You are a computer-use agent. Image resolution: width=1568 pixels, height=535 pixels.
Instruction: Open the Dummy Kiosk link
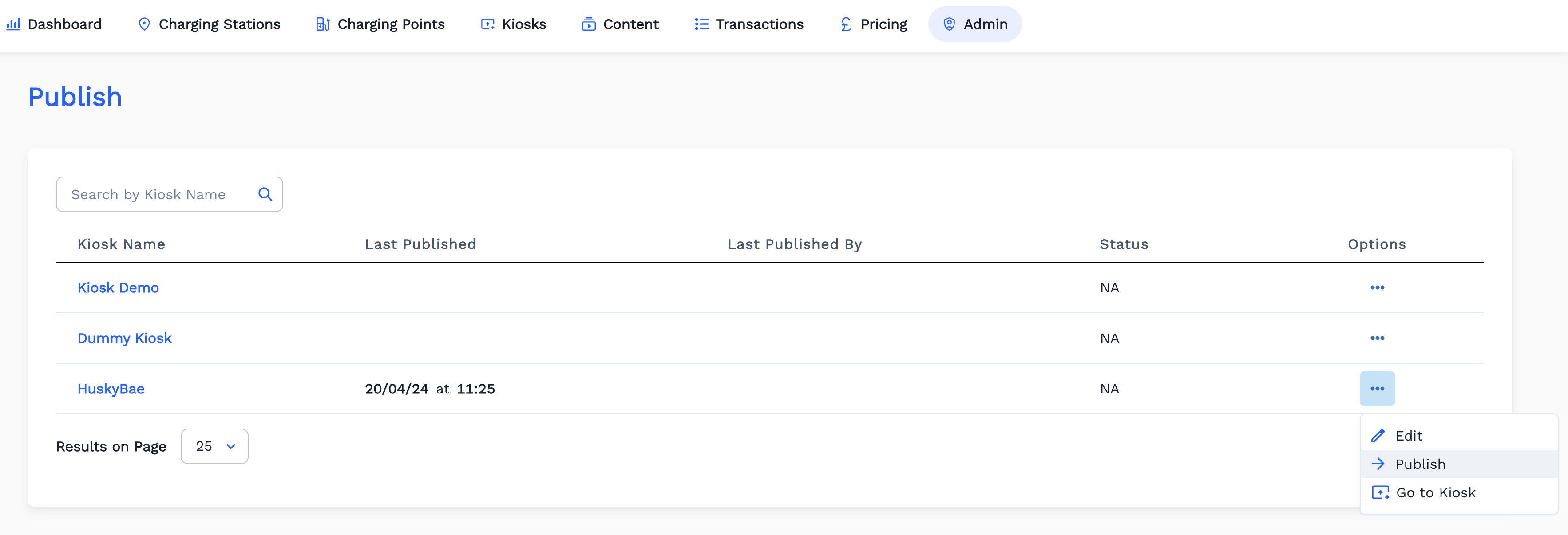124,338
